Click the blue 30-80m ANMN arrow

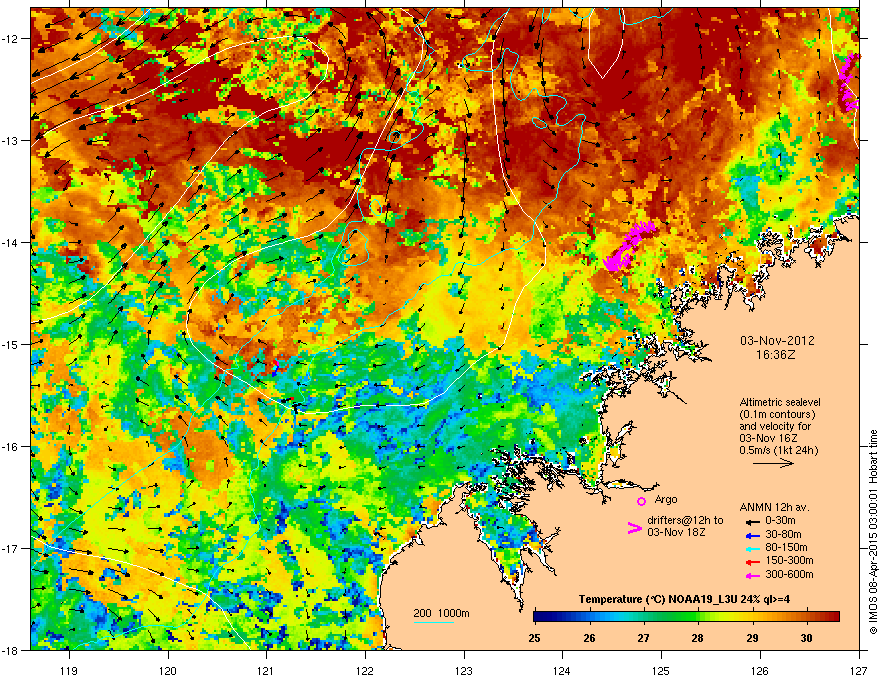(753, 535)
